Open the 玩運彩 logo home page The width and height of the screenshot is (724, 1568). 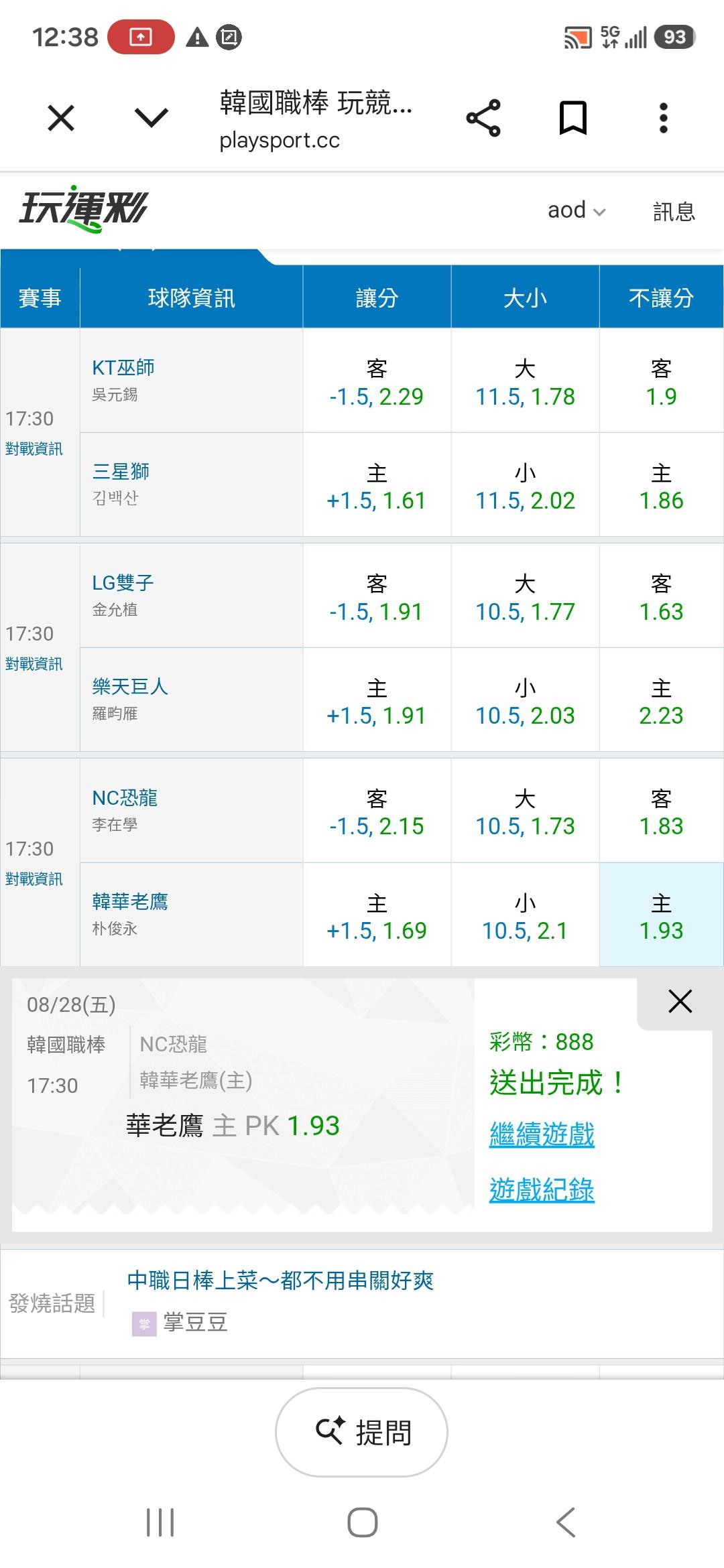pos(83,208)
